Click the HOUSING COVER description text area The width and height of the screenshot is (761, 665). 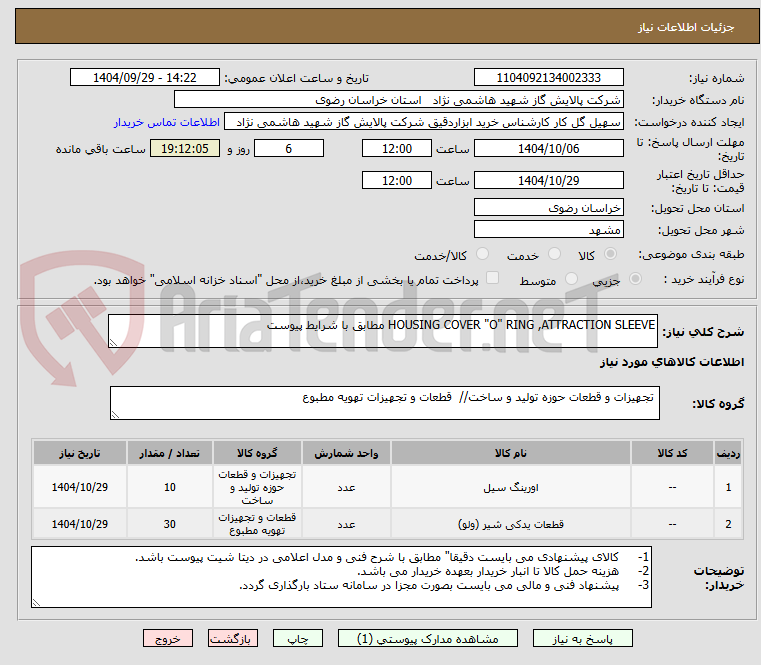382,331
